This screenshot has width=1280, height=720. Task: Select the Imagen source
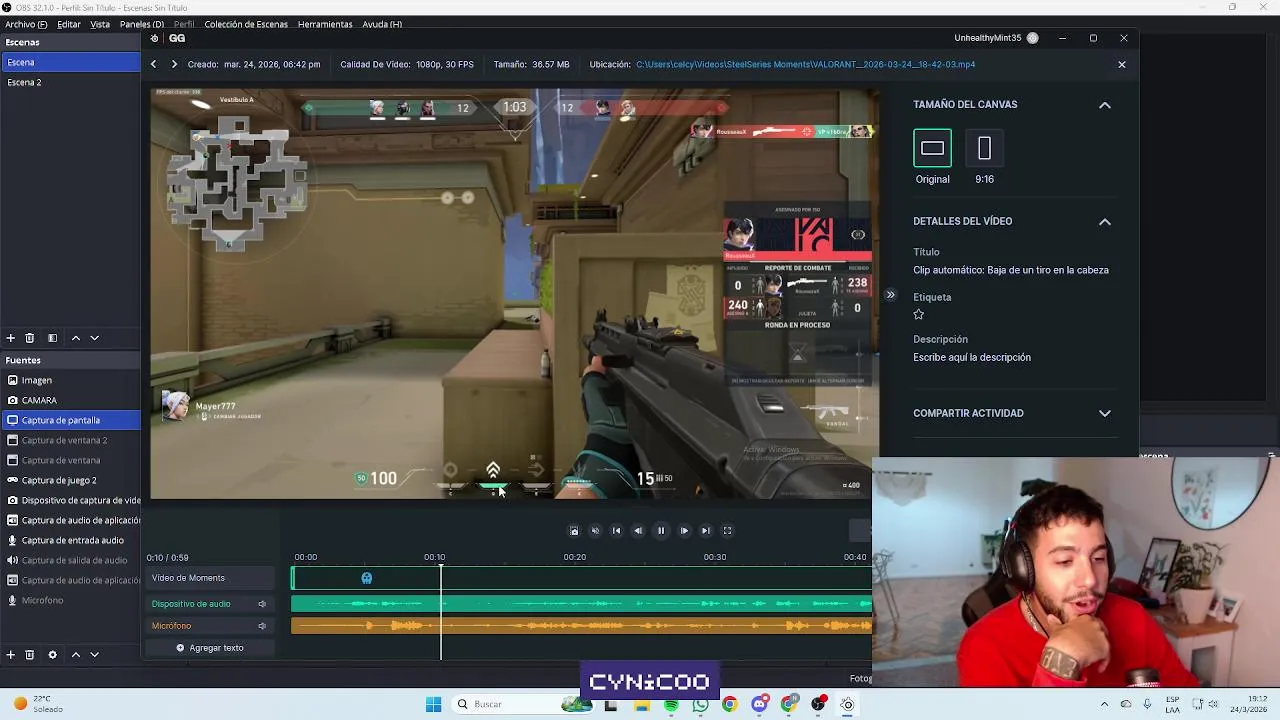pos(70,380)
